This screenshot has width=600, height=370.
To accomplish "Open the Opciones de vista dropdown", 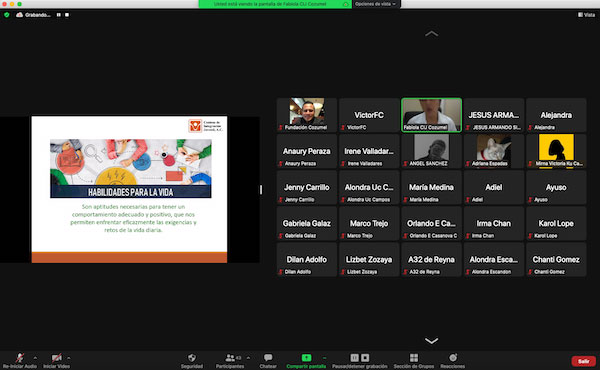I will pos(375,4).
